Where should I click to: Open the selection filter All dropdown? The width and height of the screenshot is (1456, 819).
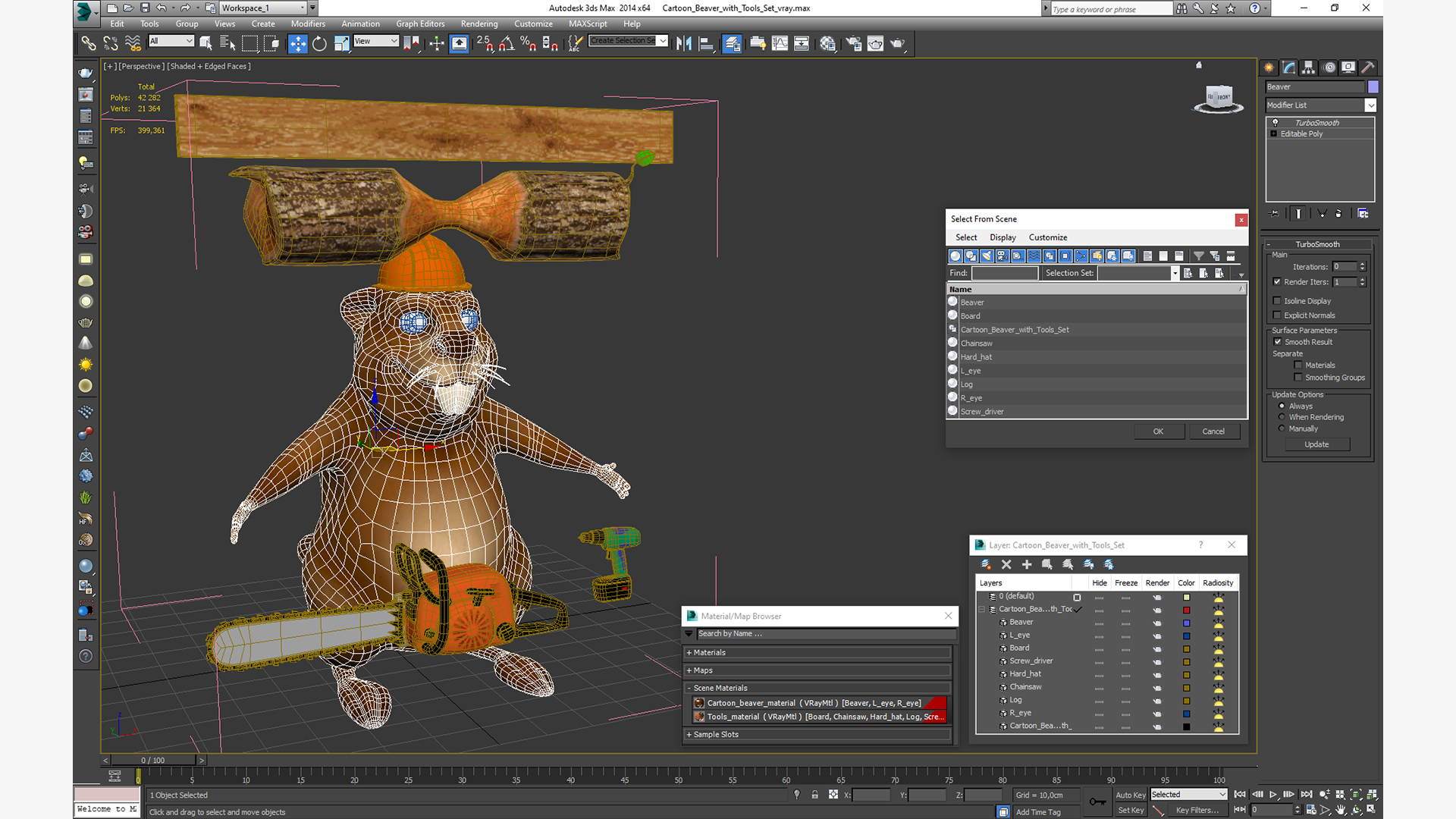coord(171,41)
